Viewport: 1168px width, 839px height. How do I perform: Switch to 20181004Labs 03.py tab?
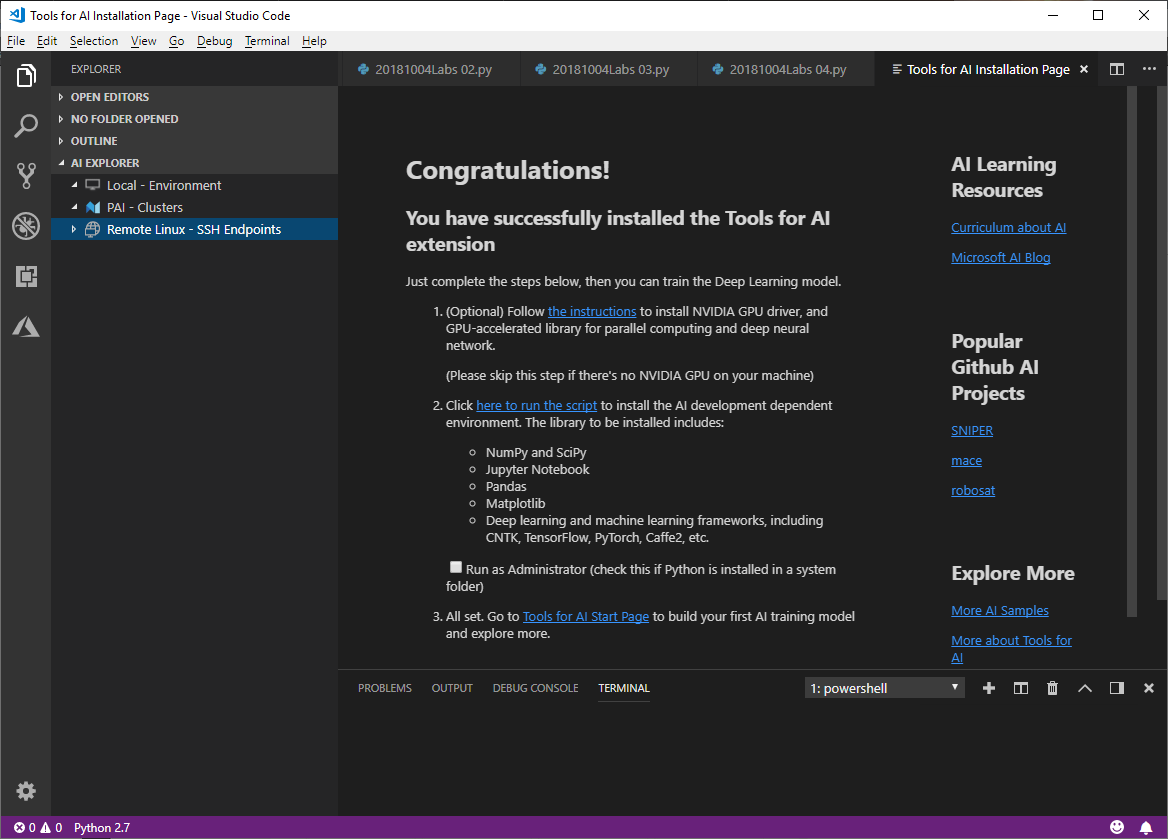point(609,69)
